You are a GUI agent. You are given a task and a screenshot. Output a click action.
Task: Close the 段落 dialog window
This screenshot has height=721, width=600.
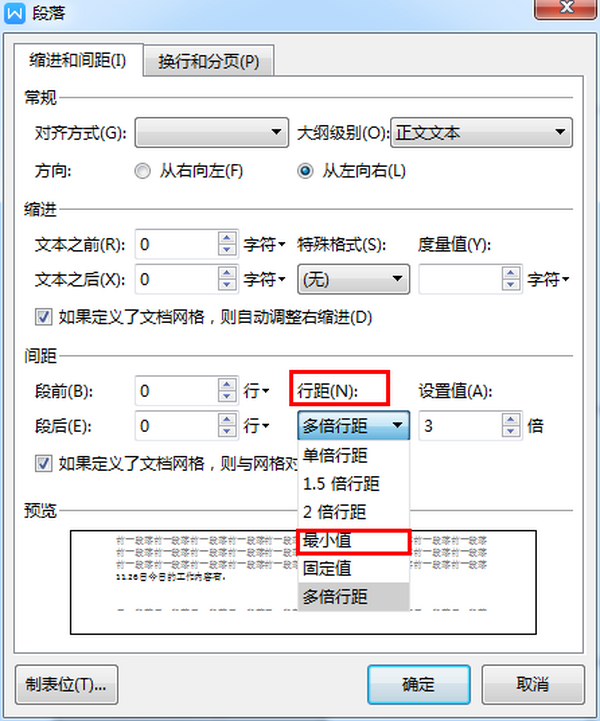point(566,8)
